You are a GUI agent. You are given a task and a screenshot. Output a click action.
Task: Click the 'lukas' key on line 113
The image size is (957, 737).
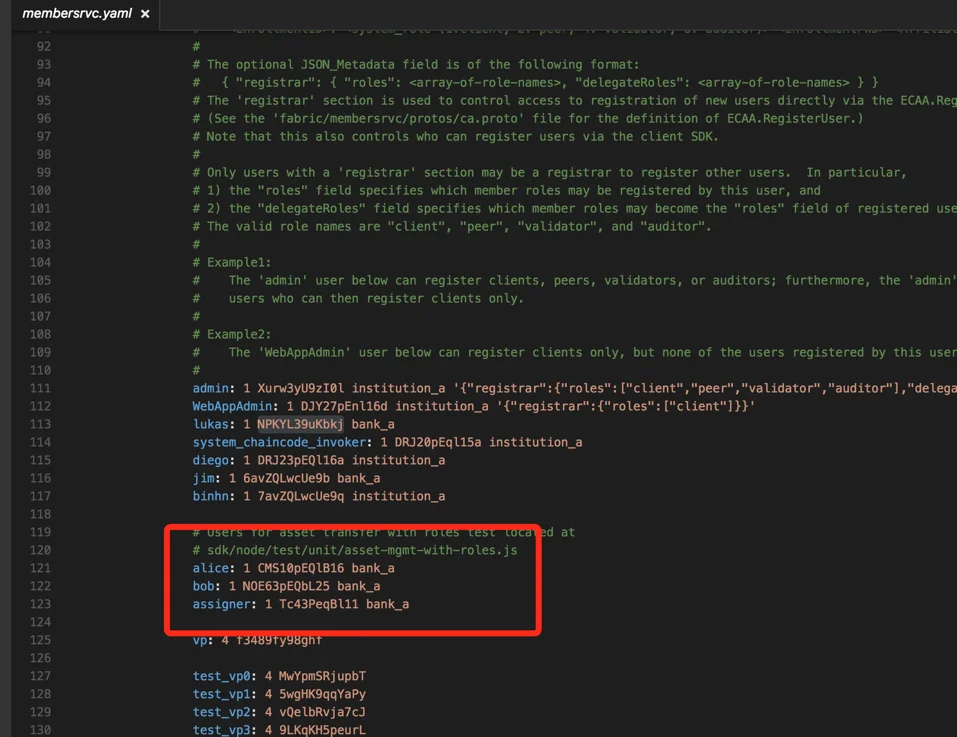click(x=211, y=424)
